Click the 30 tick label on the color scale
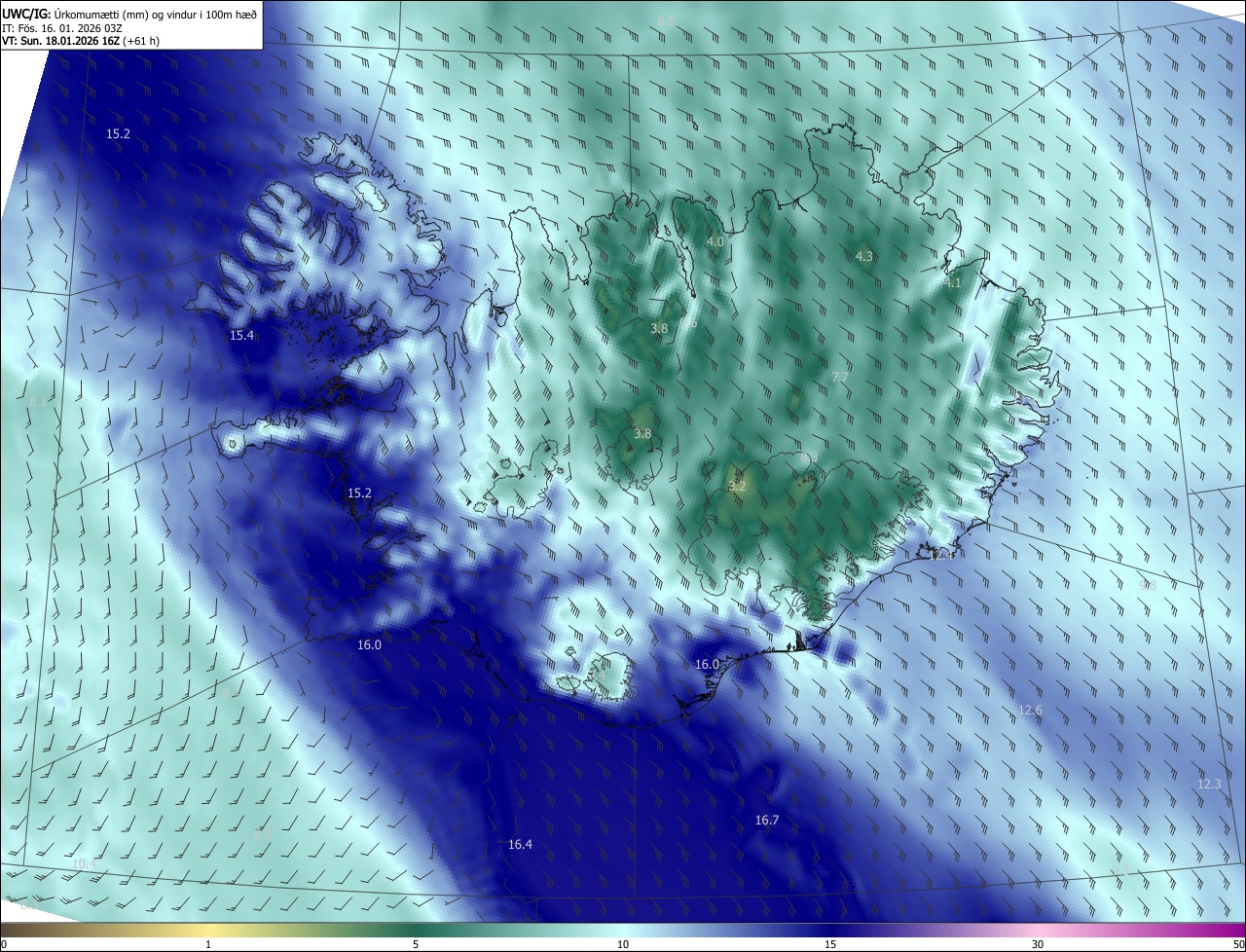1246x952 pixels. (x=1038, y=944)
